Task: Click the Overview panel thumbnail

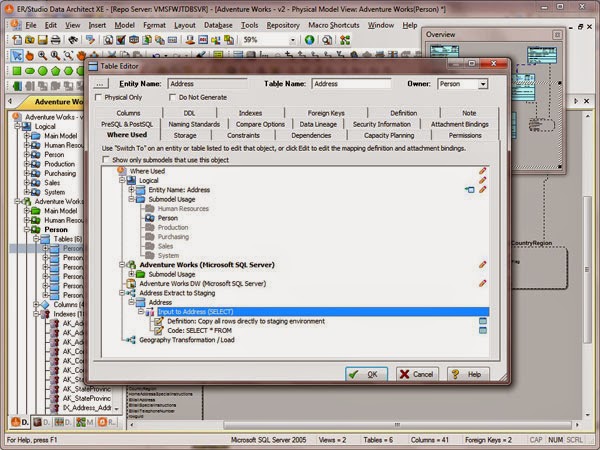Action: tap(494, 107)
